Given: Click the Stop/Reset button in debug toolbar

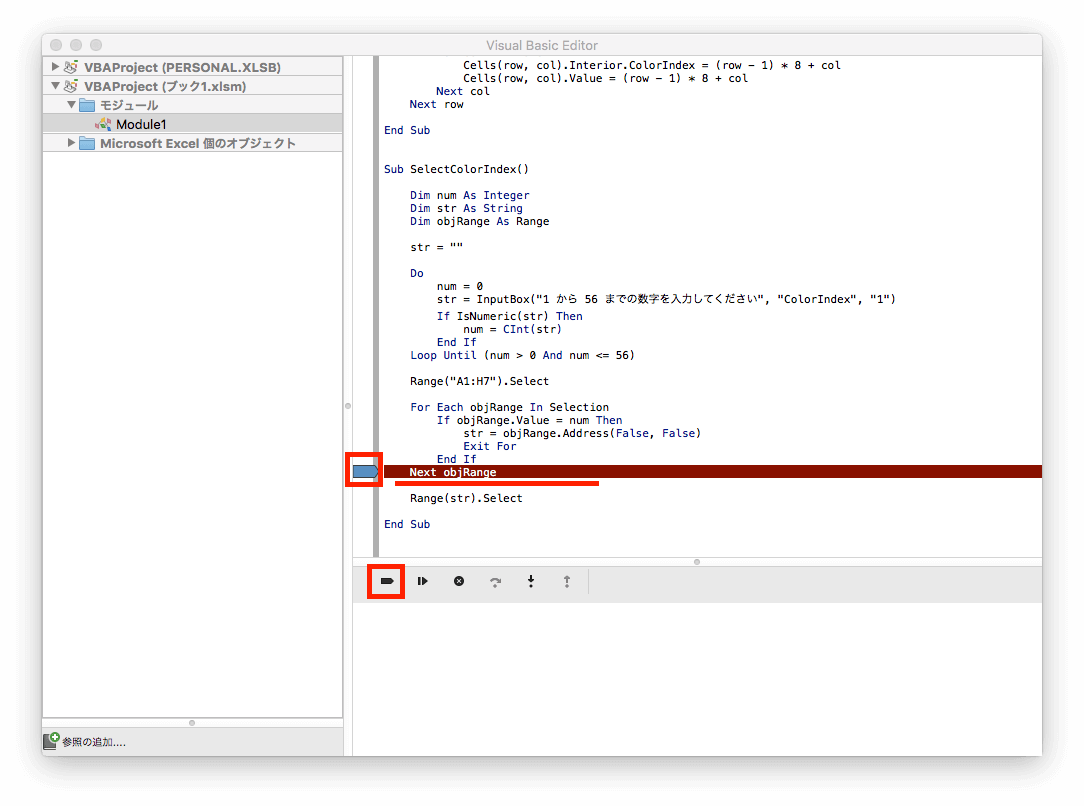Looking at the screenshot, I should [459, 581].
